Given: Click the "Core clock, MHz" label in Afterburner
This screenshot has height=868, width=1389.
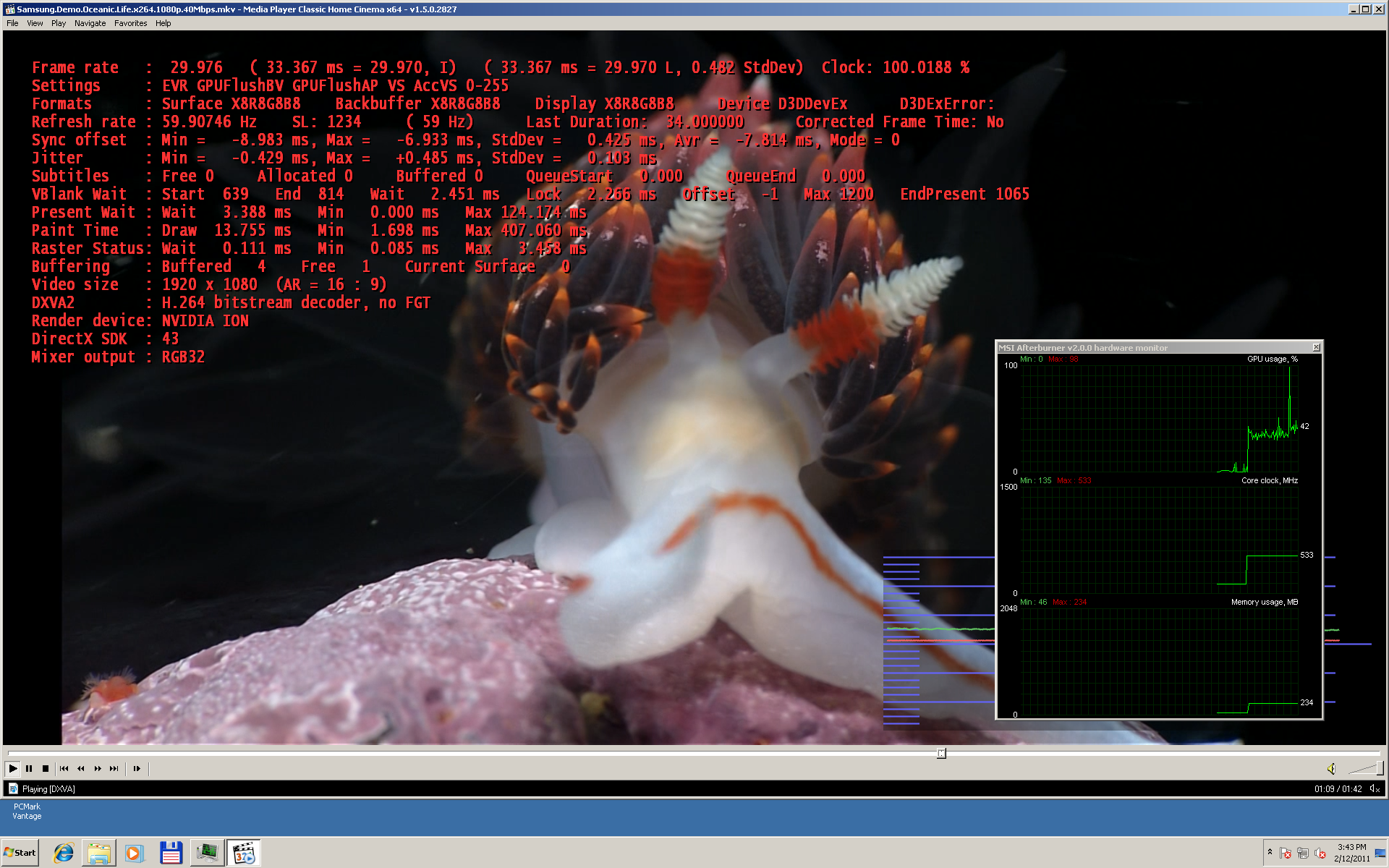Looking at the screenshot, I should [1270, 480].
